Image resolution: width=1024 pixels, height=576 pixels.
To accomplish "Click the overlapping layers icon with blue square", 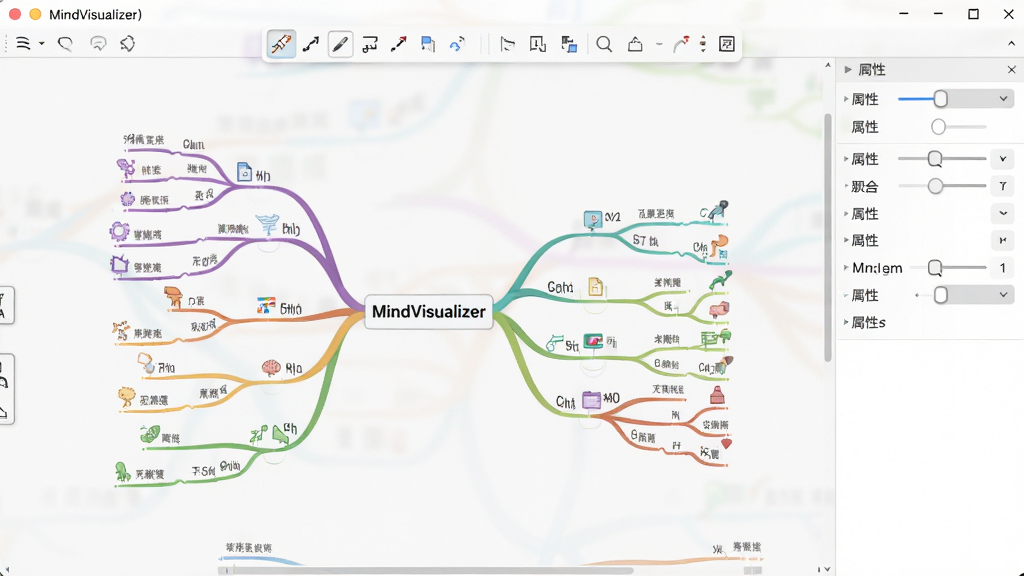I will point(569,44).
